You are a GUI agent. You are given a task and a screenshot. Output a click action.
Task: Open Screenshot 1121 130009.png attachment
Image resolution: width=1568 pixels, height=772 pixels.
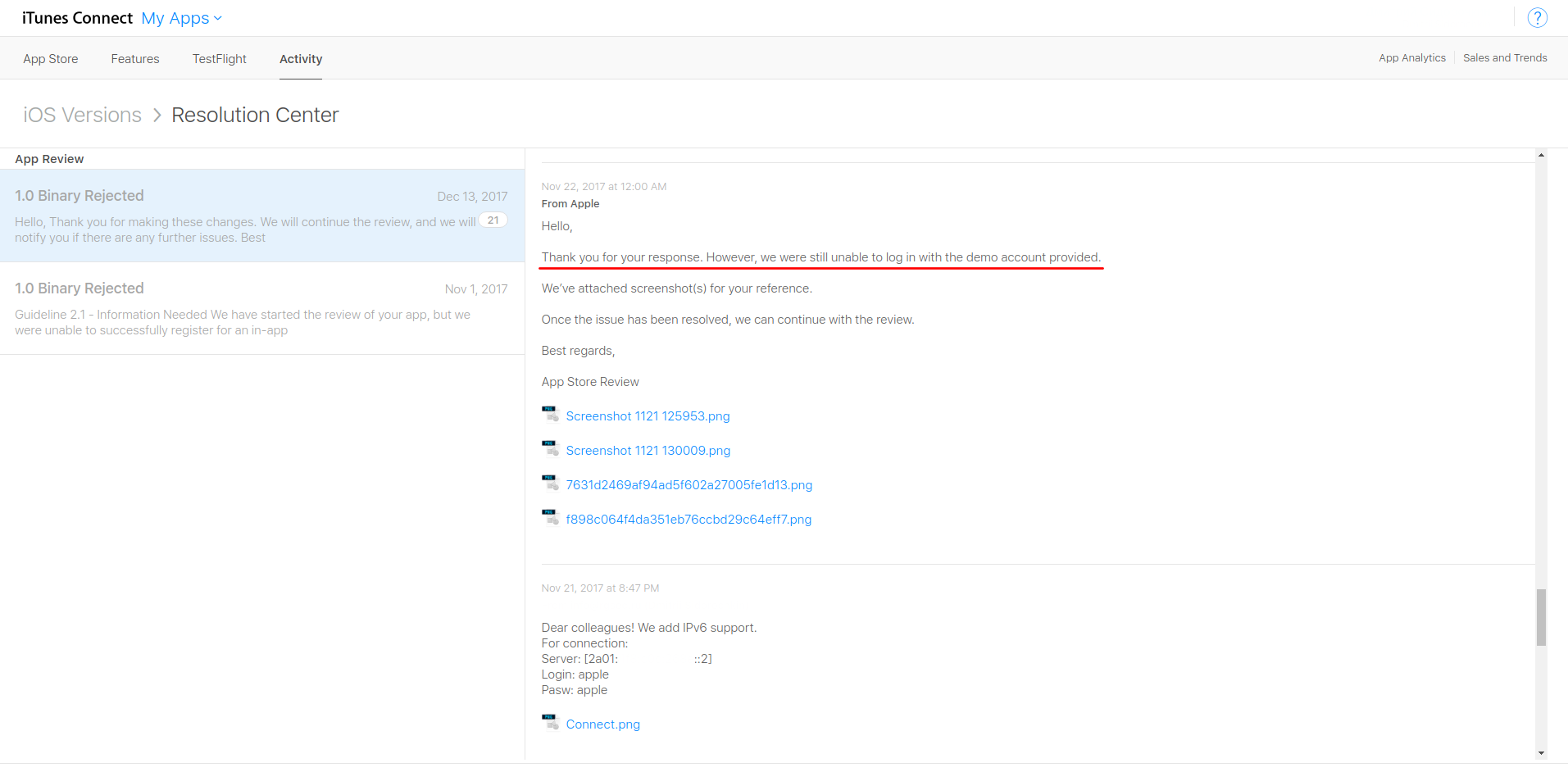tap(648, 451)
